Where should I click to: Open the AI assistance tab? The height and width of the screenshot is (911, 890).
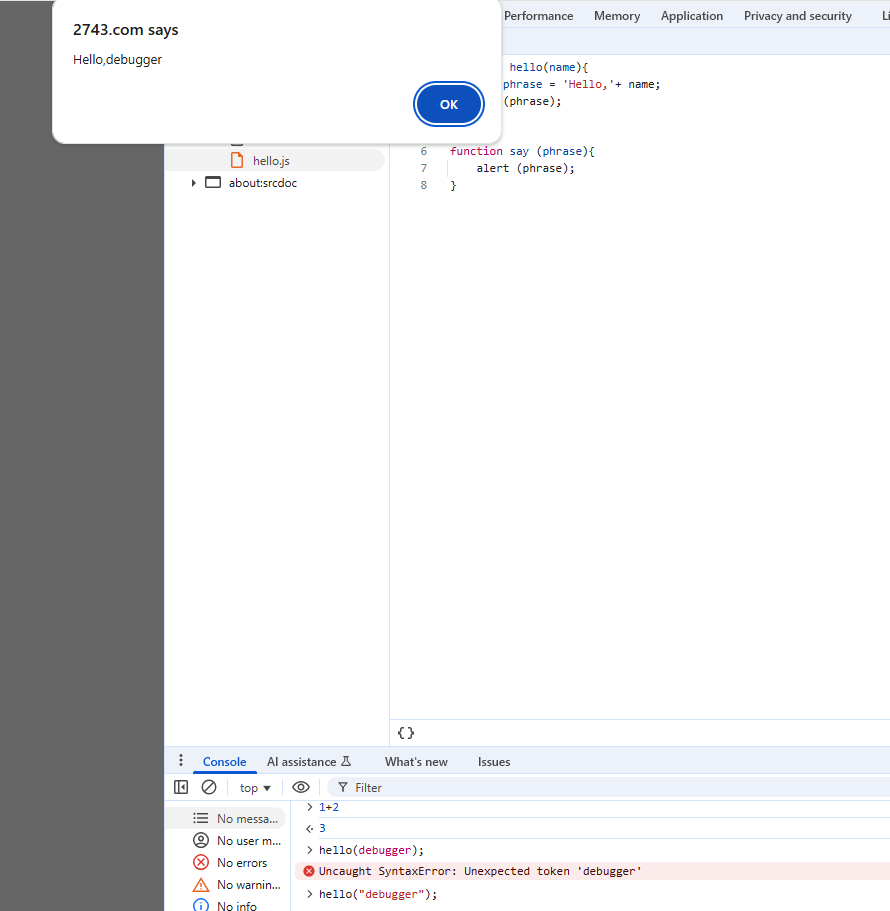click(x=308, y=762)
